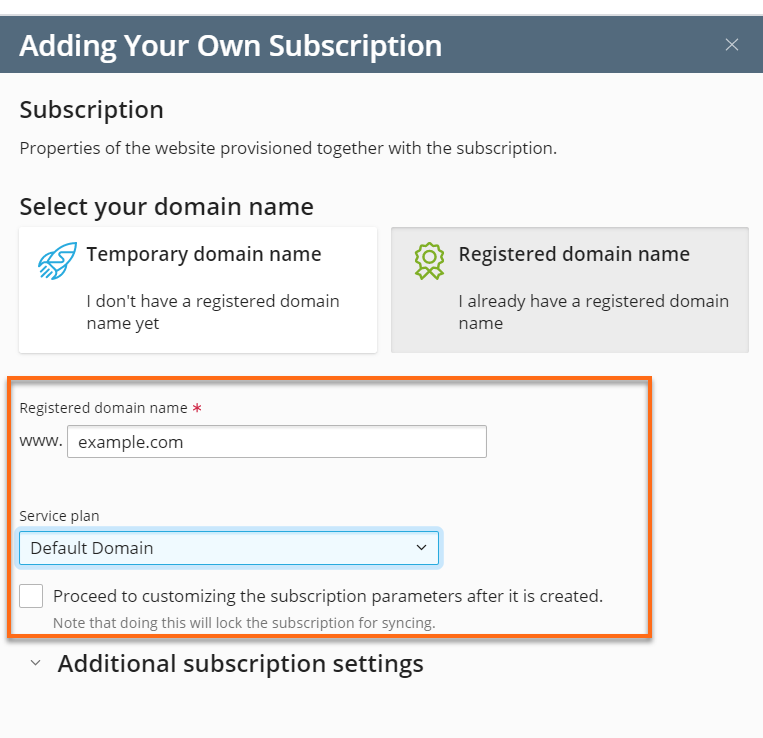Expand the Additional subscription settings chevron
763x738 pixels.
click(35, 664)
